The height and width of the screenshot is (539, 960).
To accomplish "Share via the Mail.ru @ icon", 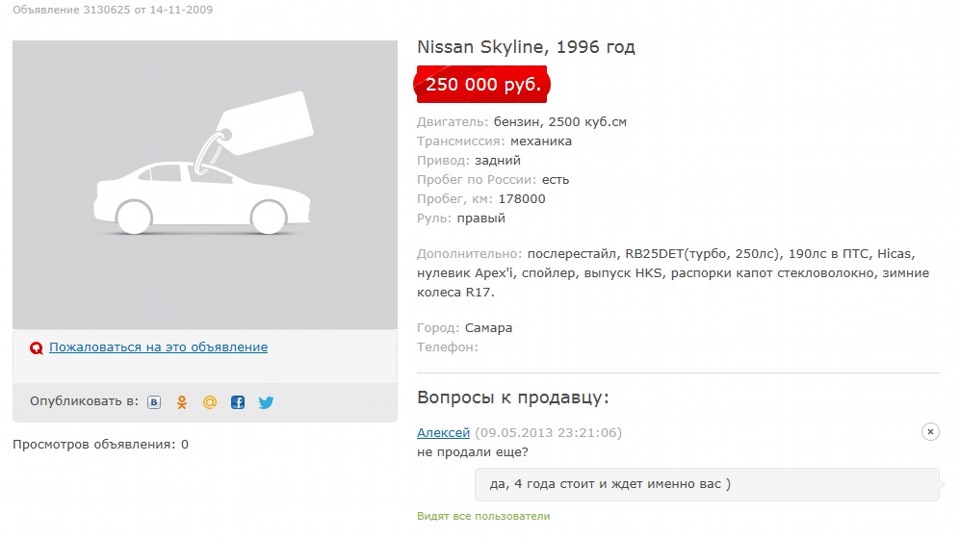I will pyautogui.click(x=210, y=402).
